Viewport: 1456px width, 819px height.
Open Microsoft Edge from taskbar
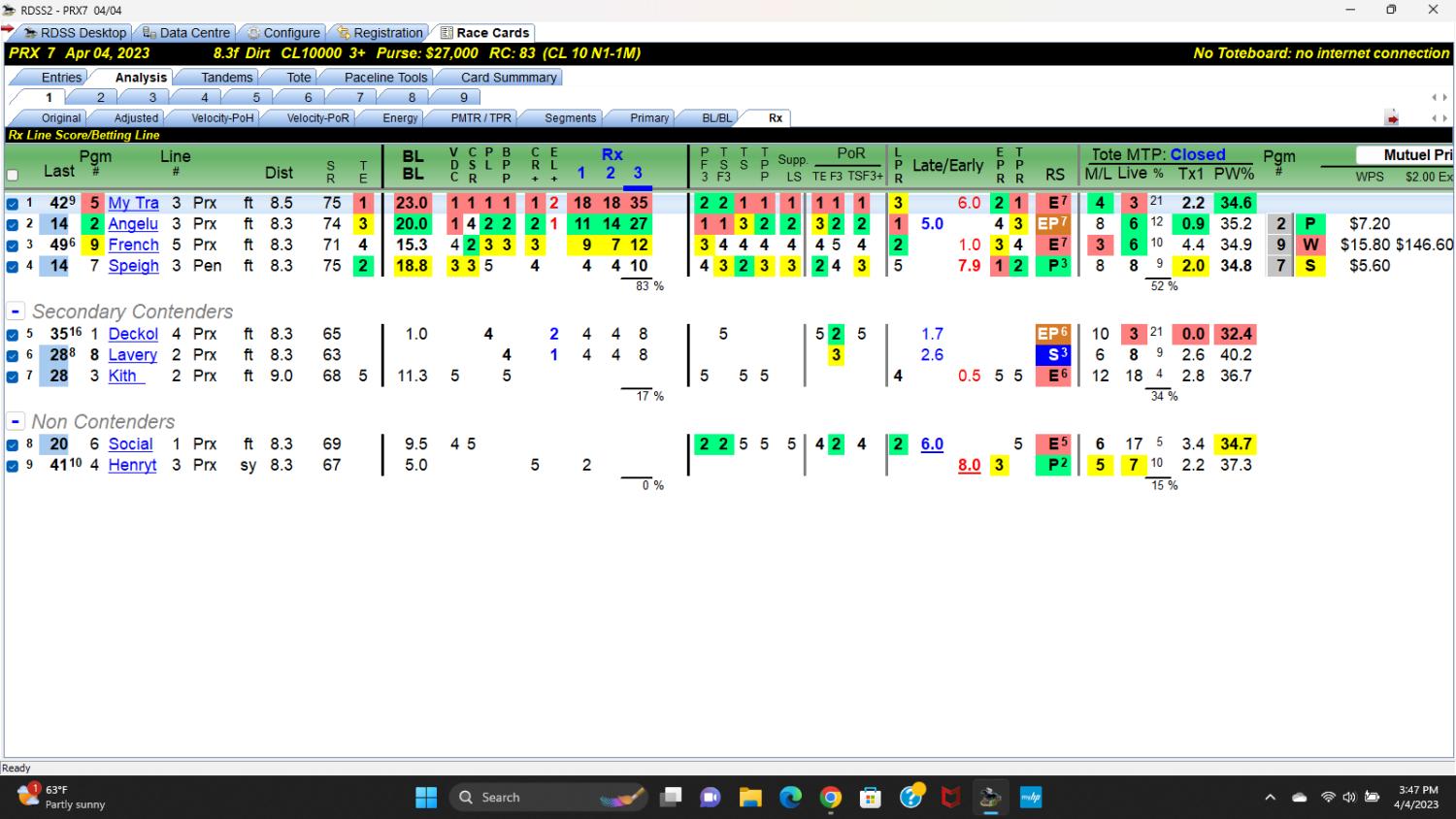coord(790,798)
